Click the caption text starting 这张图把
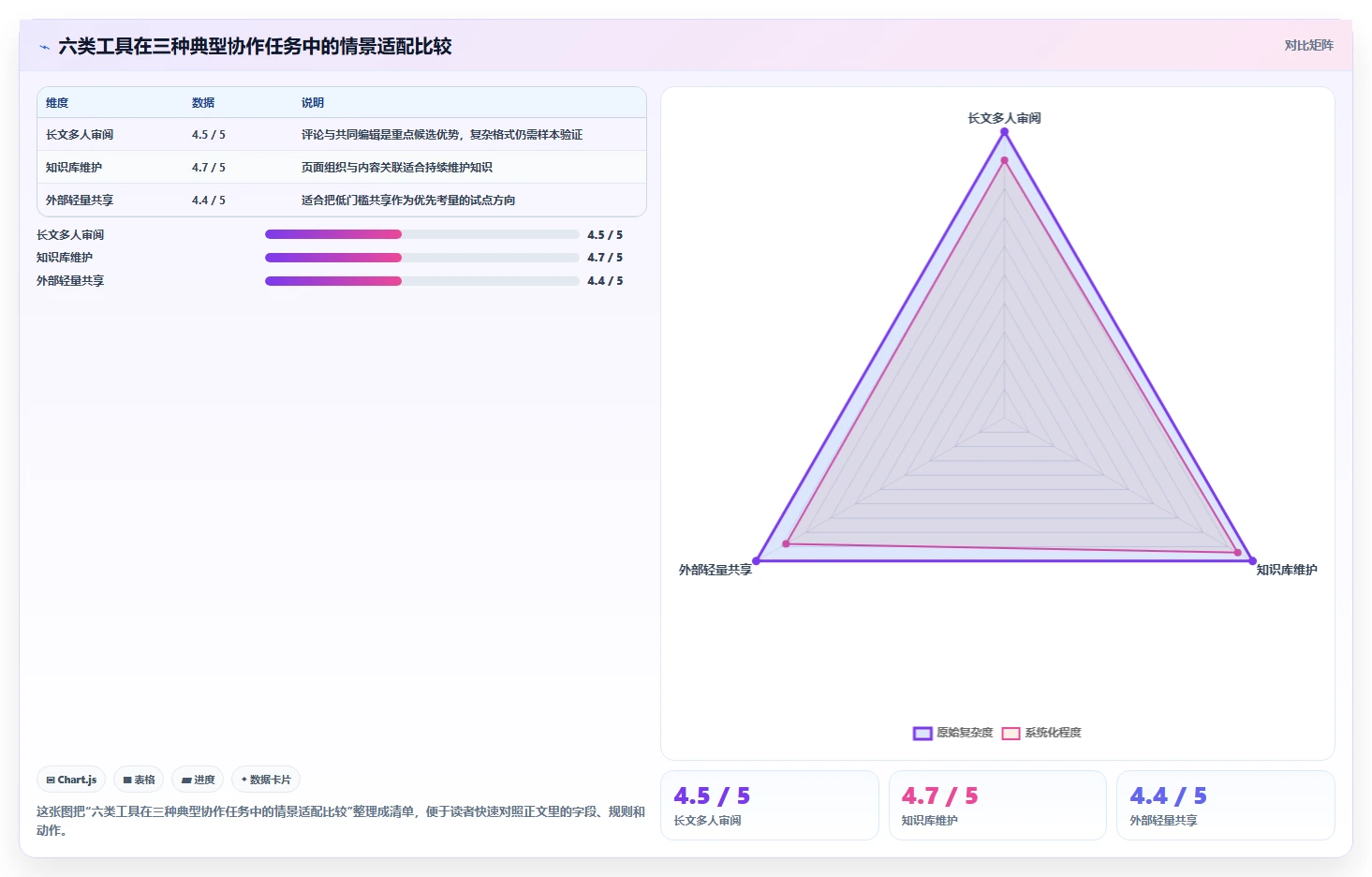Image resolution: width=1372 pixels, height=877 pixels. [341, 821]
